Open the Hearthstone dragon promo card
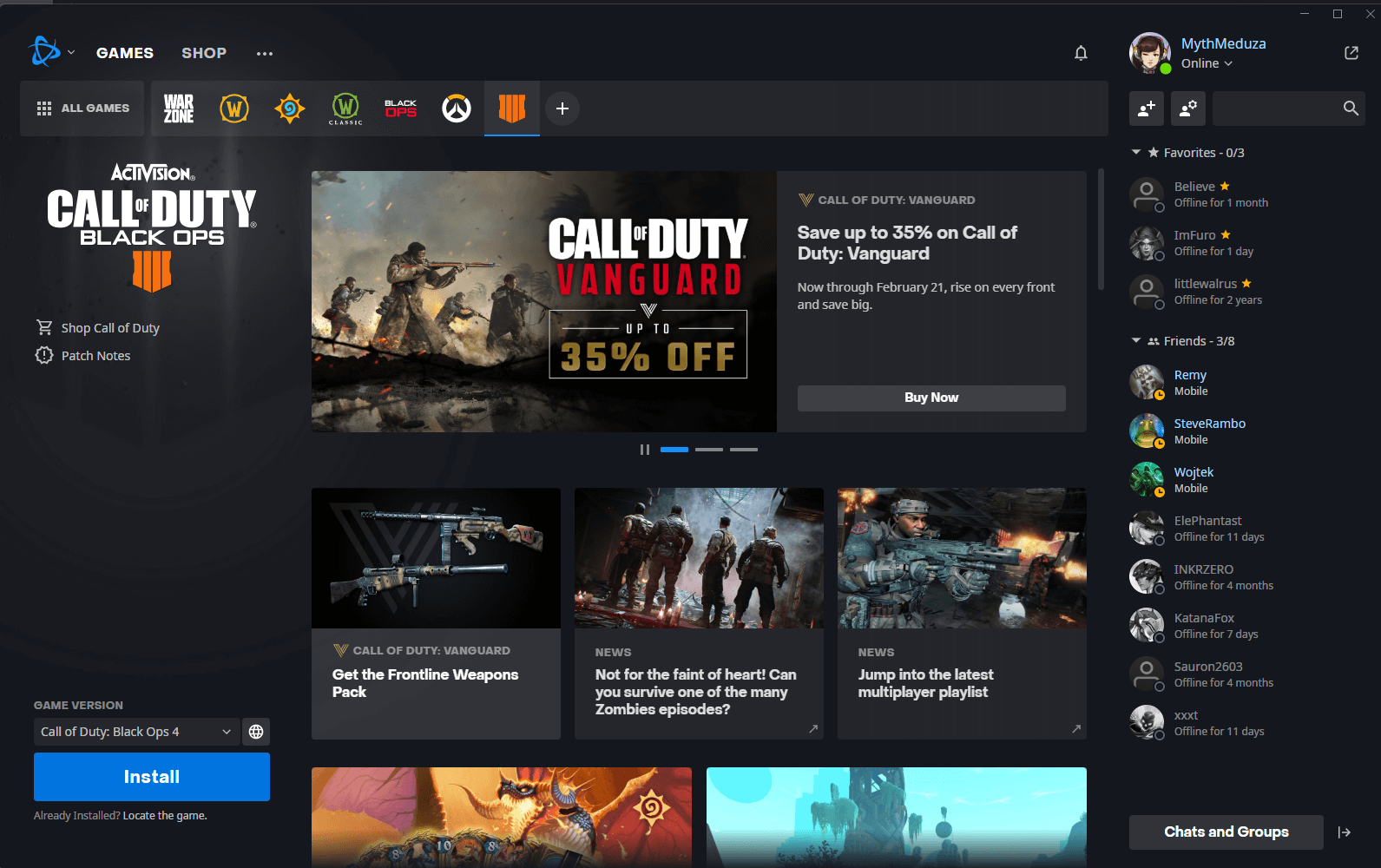The width and height of the screenshot is (1381, 868). point(502,817)
